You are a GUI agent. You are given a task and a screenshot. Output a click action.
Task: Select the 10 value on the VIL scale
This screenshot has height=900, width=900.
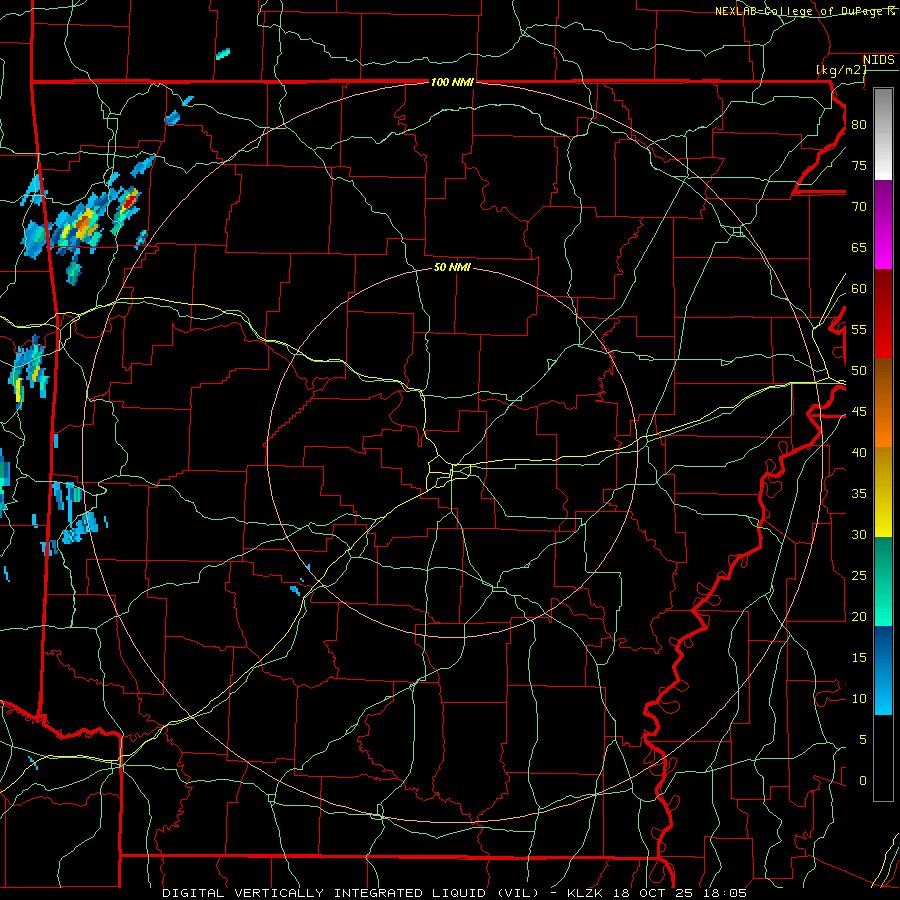point(859,699)
